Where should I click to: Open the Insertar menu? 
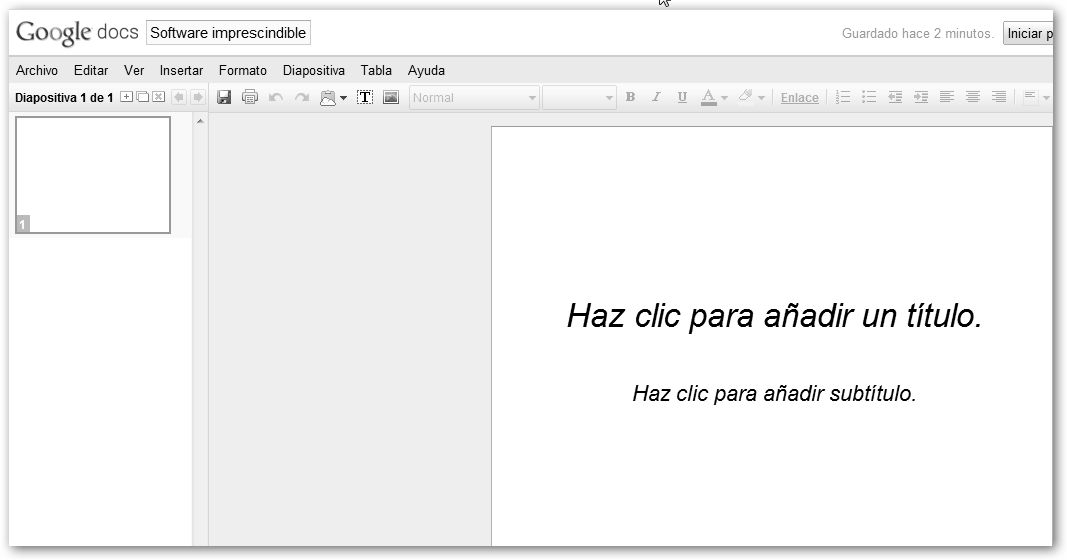point(181,71)
